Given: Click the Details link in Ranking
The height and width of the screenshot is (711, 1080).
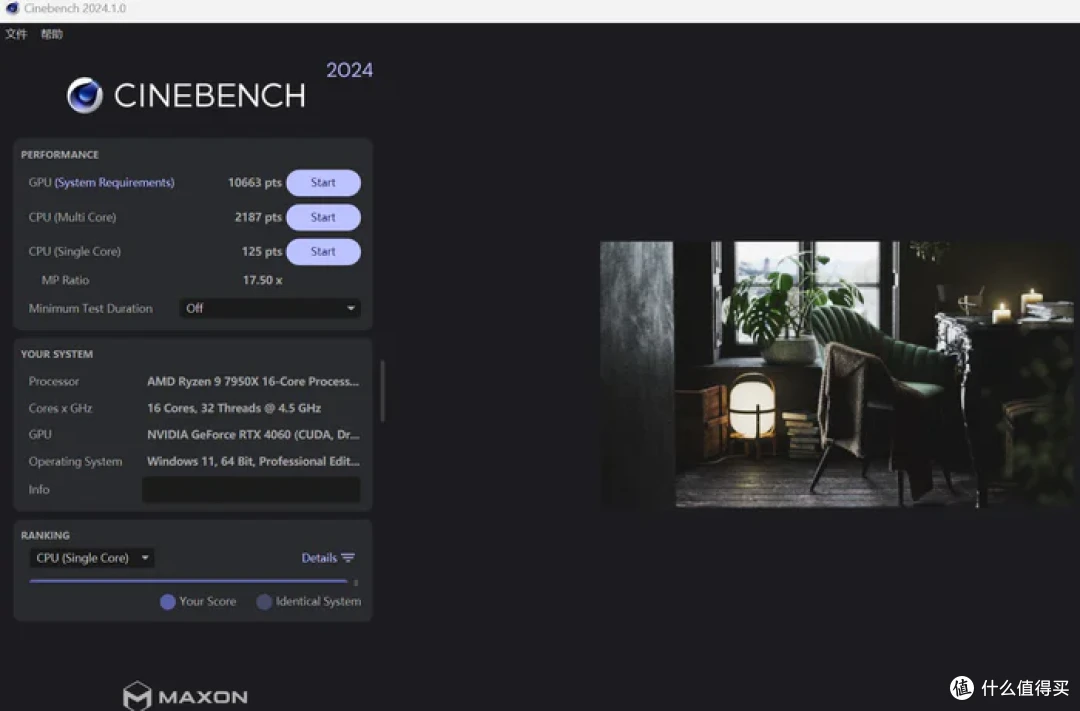Looking at the screenshot, I should click(x=319, y=558).
